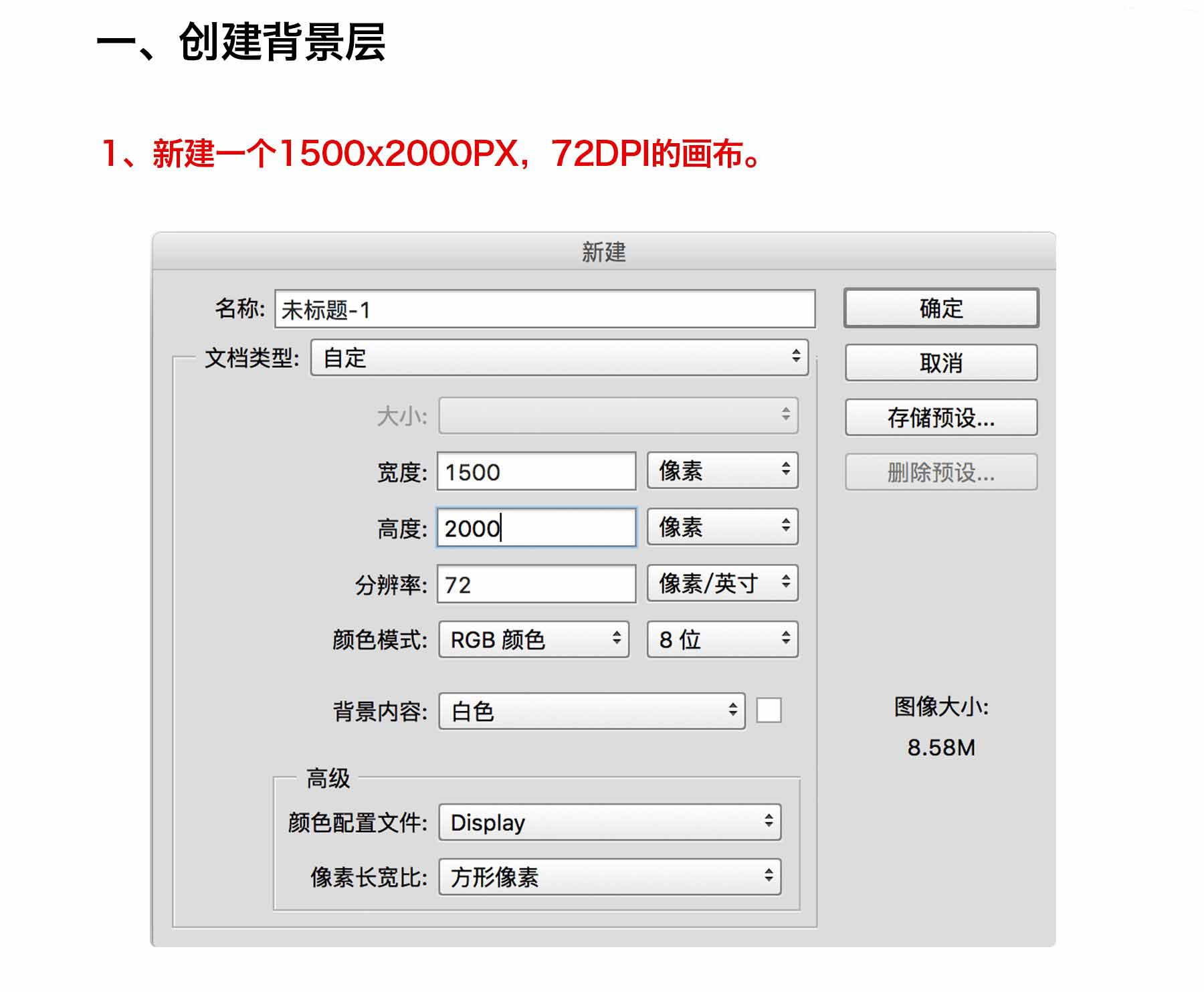Open the 颜色模式 dropdown RGB 颜色
Image resolution: width=1204 pixels, height=992 pixels.
pos(534,639)
